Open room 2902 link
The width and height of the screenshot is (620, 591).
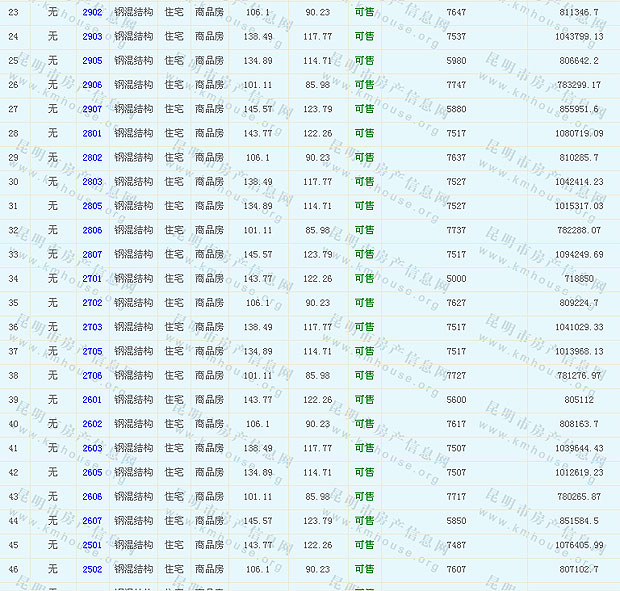pos(92,12)
